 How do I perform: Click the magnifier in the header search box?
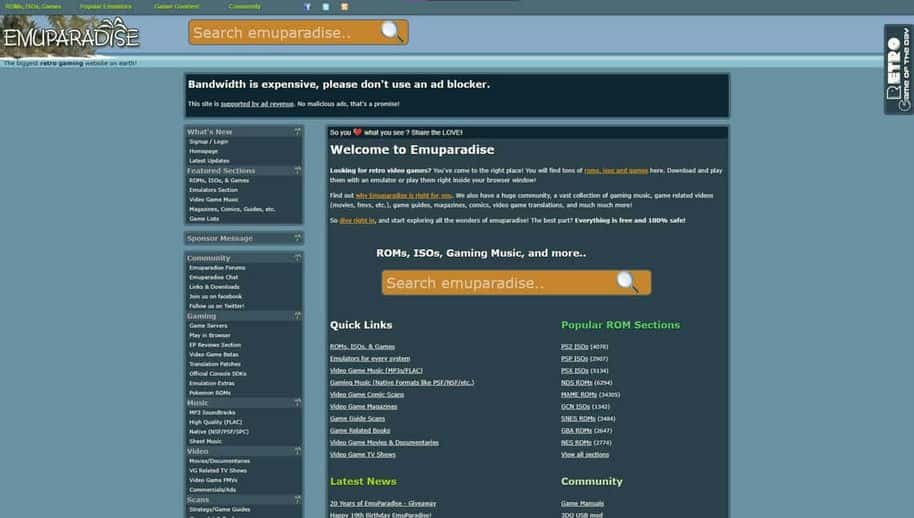point(392,31)
